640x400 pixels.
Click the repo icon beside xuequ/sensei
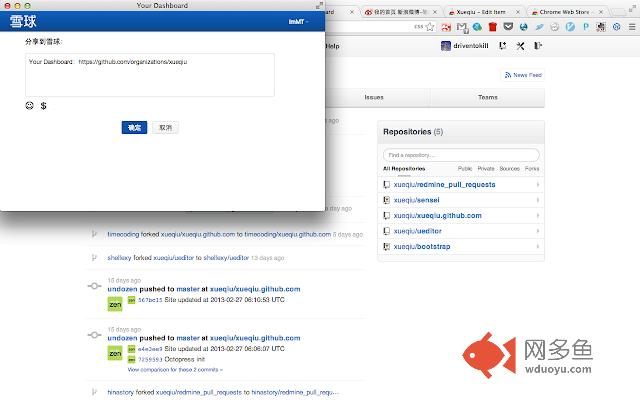click(x=386, y=200)
